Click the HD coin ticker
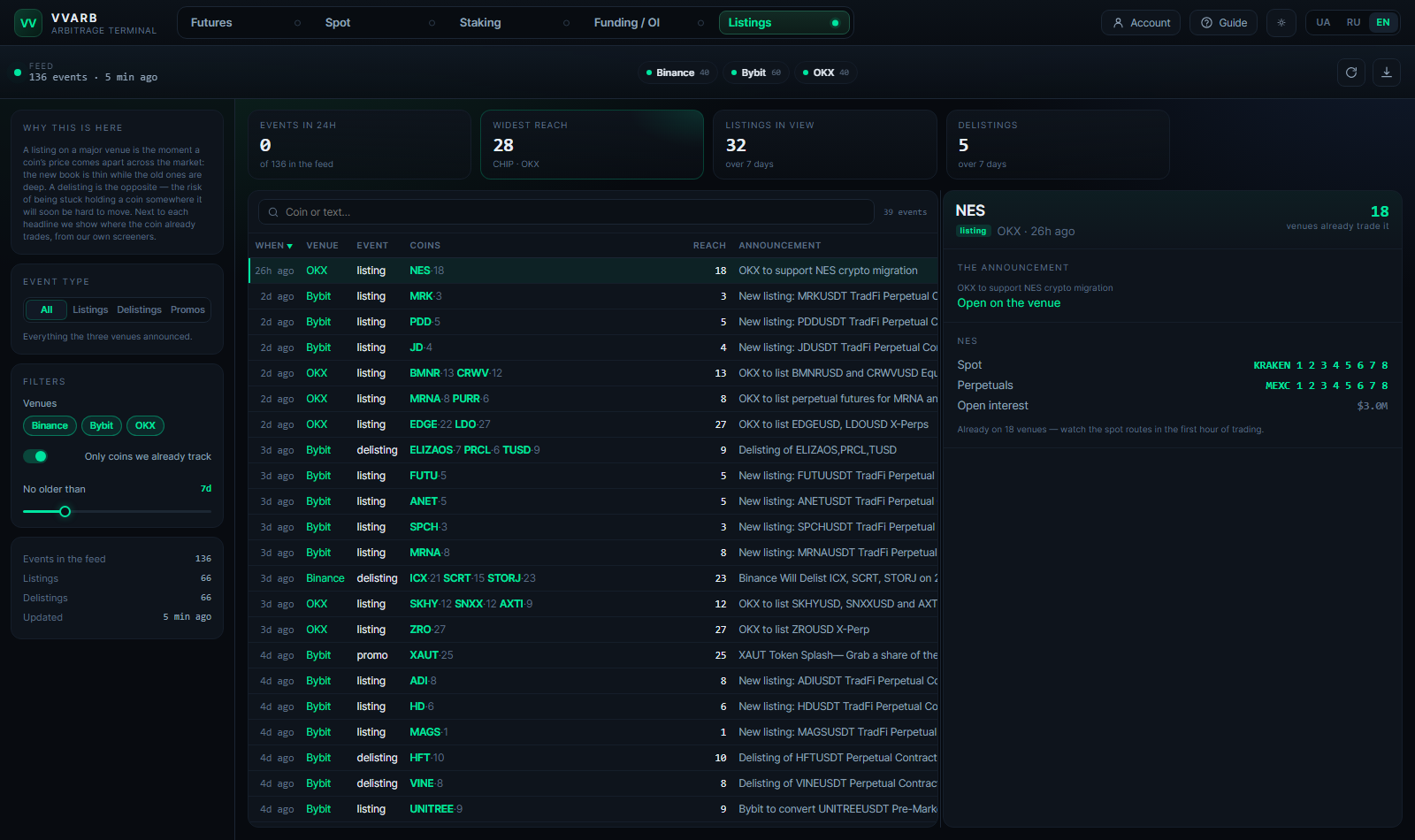The width and height of the screenshot is (1415, 840). [x=417, y=706]
